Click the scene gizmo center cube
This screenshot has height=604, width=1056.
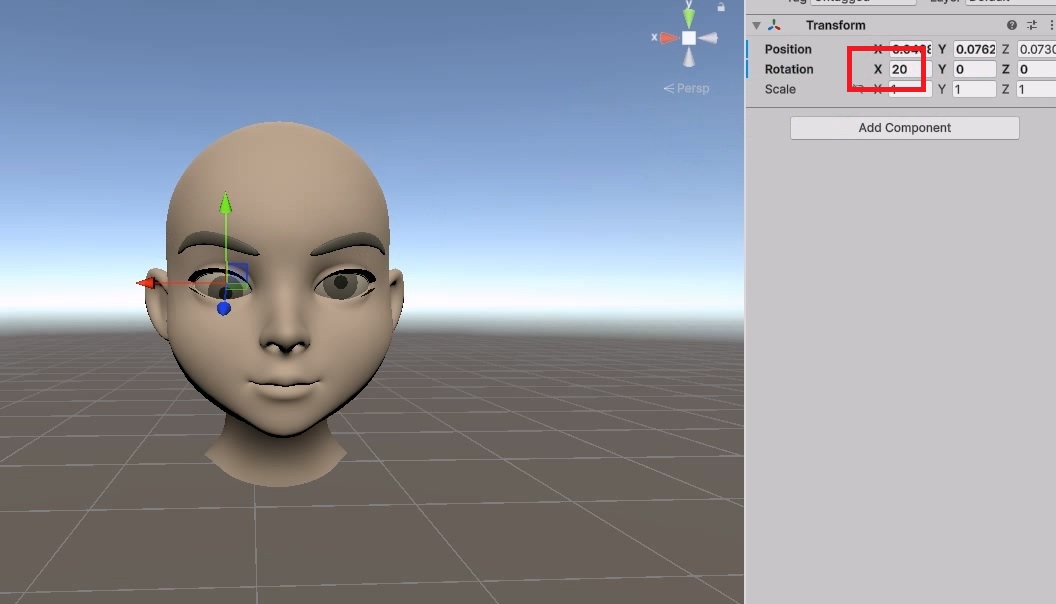(688, 38)
